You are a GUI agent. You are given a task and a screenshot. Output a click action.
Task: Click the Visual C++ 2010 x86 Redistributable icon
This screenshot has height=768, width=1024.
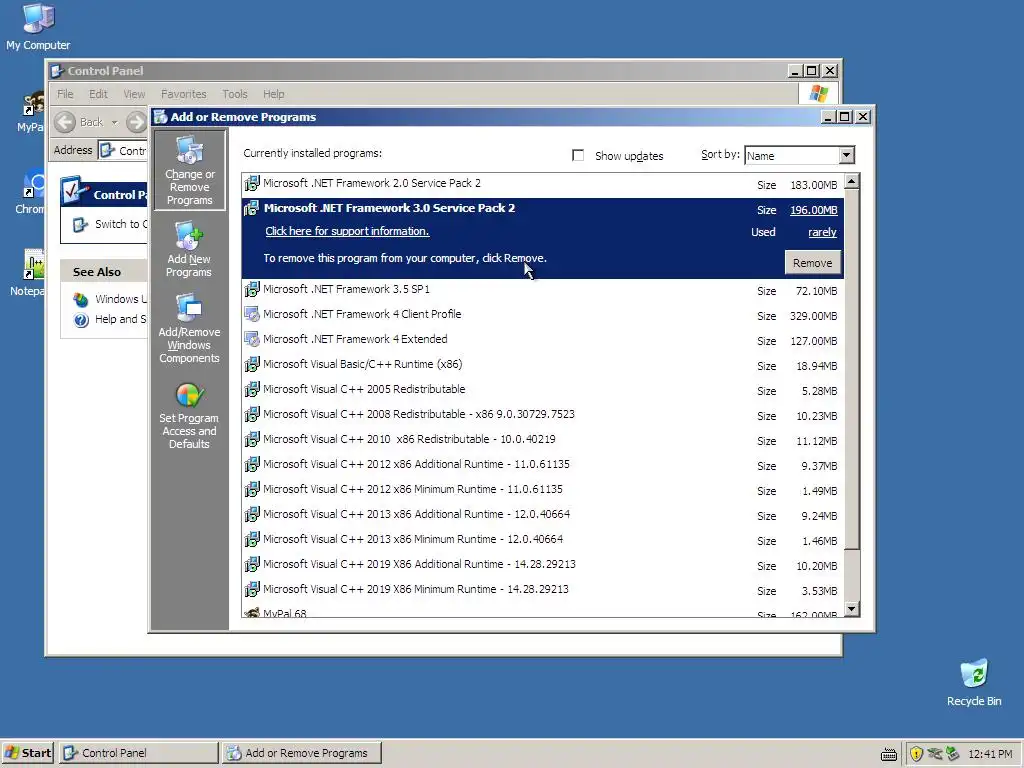coord(251,439)
